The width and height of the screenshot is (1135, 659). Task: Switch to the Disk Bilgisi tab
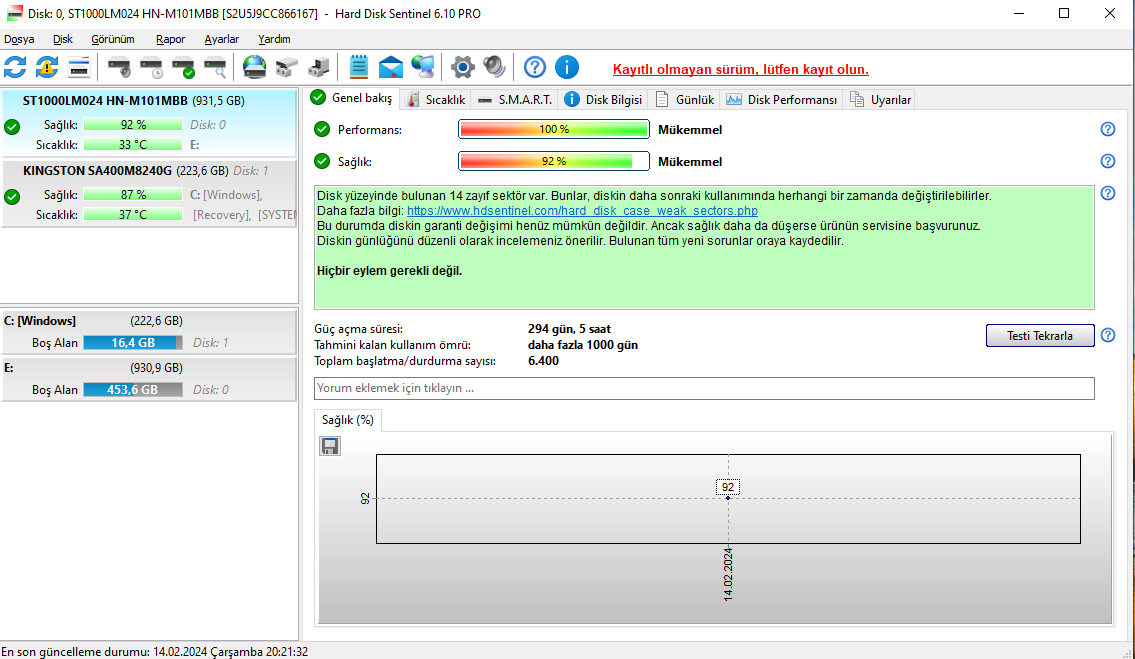coord(604,100)
